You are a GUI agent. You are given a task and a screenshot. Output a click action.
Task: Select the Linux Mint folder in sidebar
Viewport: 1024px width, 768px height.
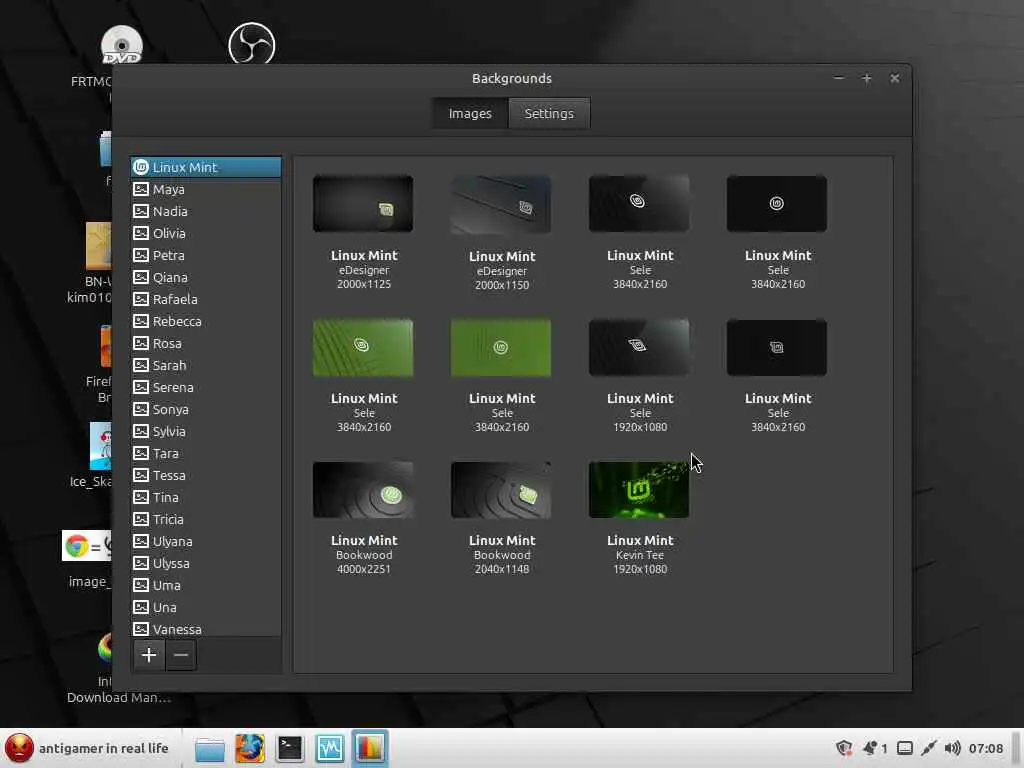(x=206, y=167)
